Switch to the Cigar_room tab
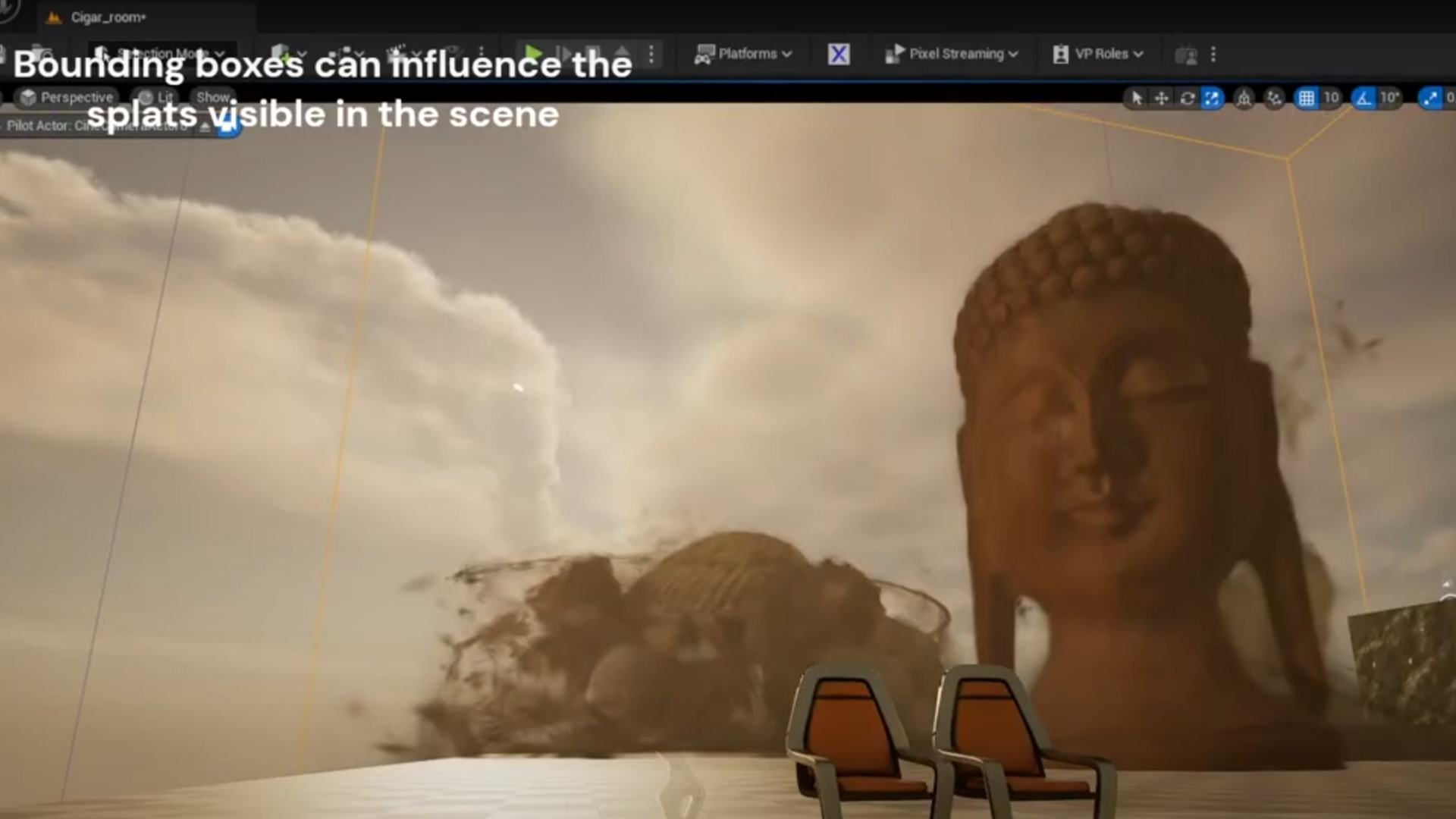 coord(107,17)
